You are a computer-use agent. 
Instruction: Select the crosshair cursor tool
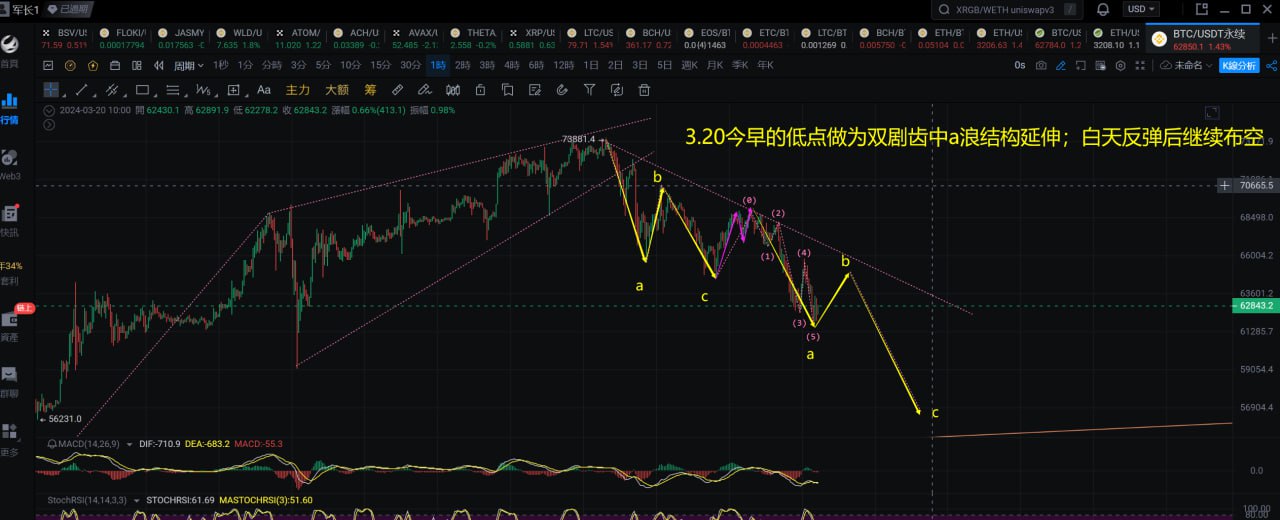50,89
